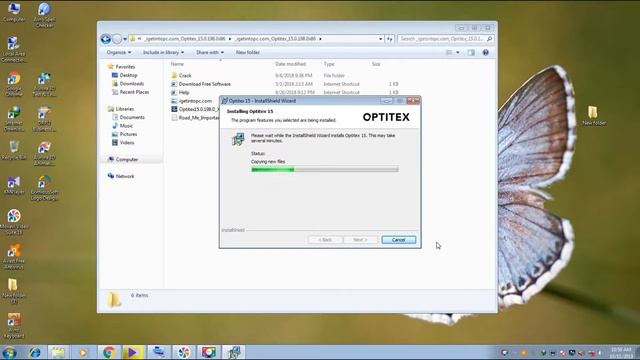The image size is (640, 360).
Task: Click the disabled Back button in InstallShield
Action: [x=325, y=240]
